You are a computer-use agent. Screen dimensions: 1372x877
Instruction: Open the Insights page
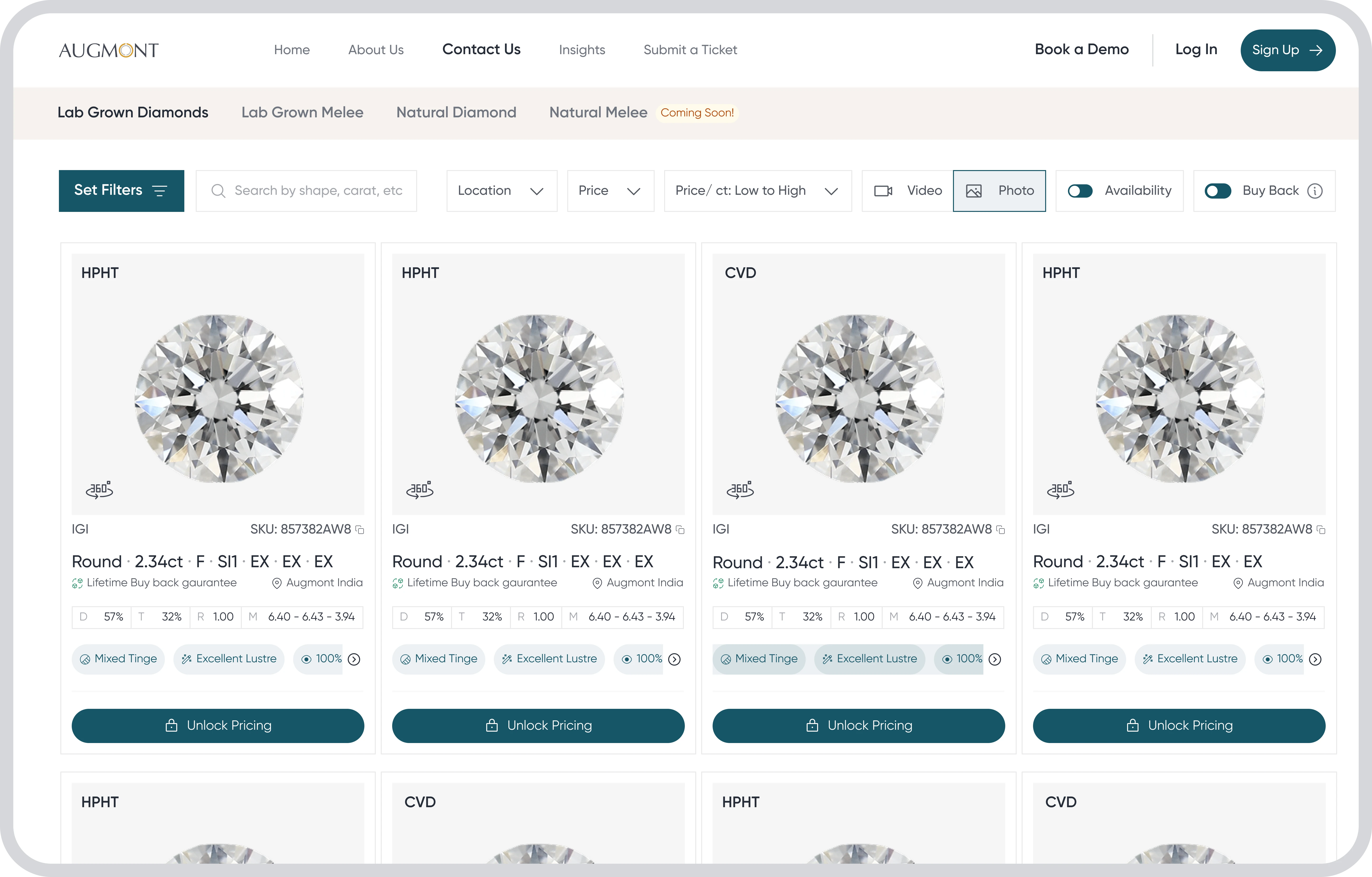pyautogui.click(x=582, y=50)
